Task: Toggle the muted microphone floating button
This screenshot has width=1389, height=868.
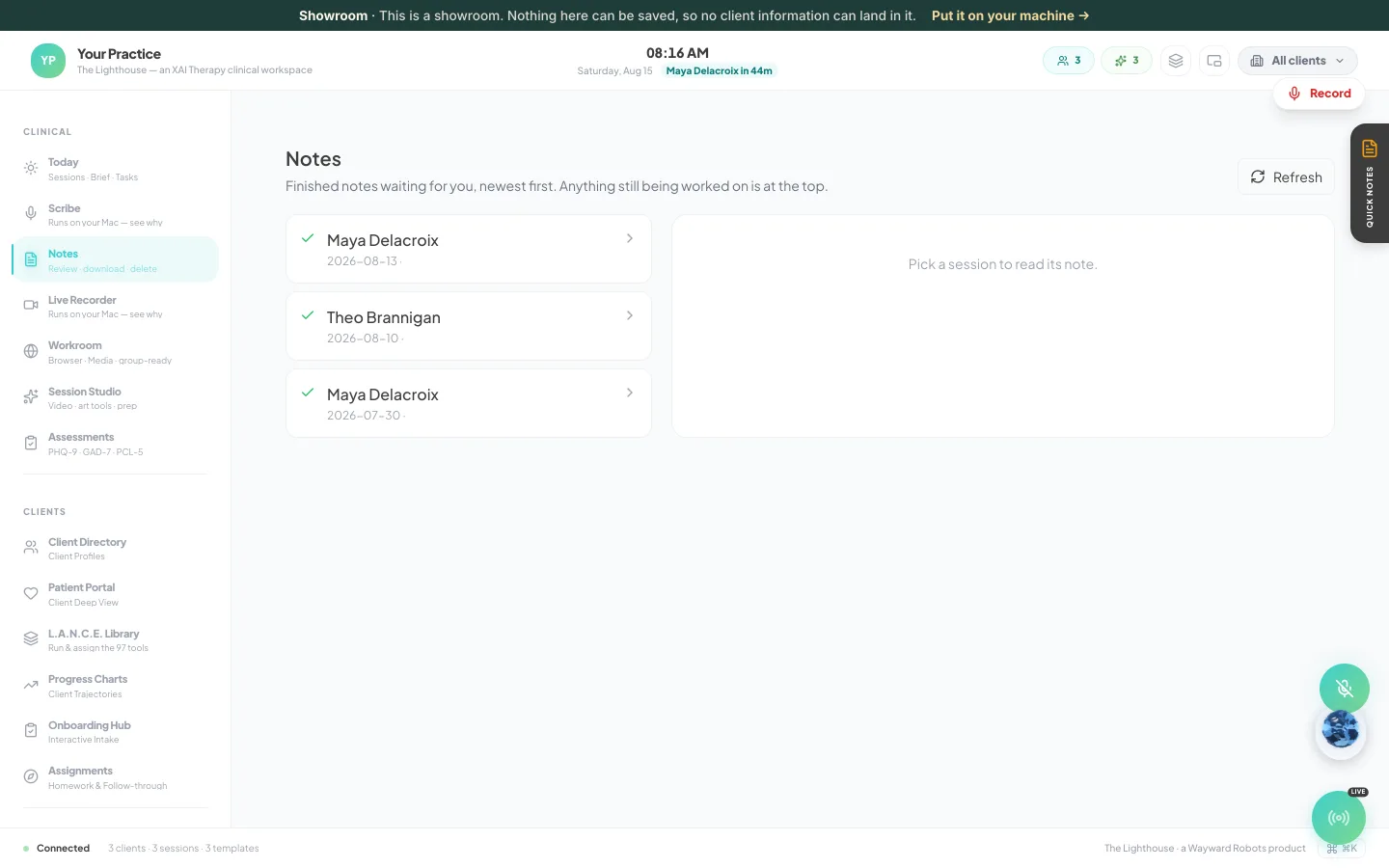Action: click(x=1345, y=689)
